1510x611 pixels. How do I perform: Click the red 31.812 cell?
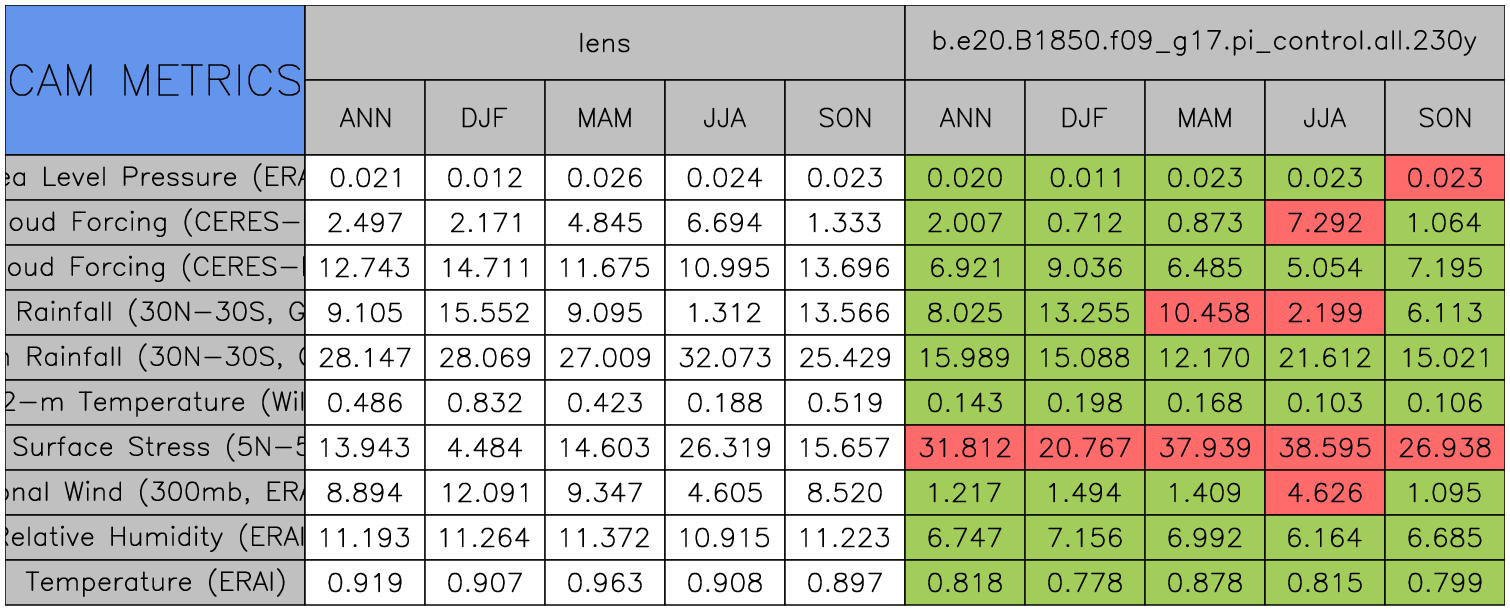pos(965,448)
